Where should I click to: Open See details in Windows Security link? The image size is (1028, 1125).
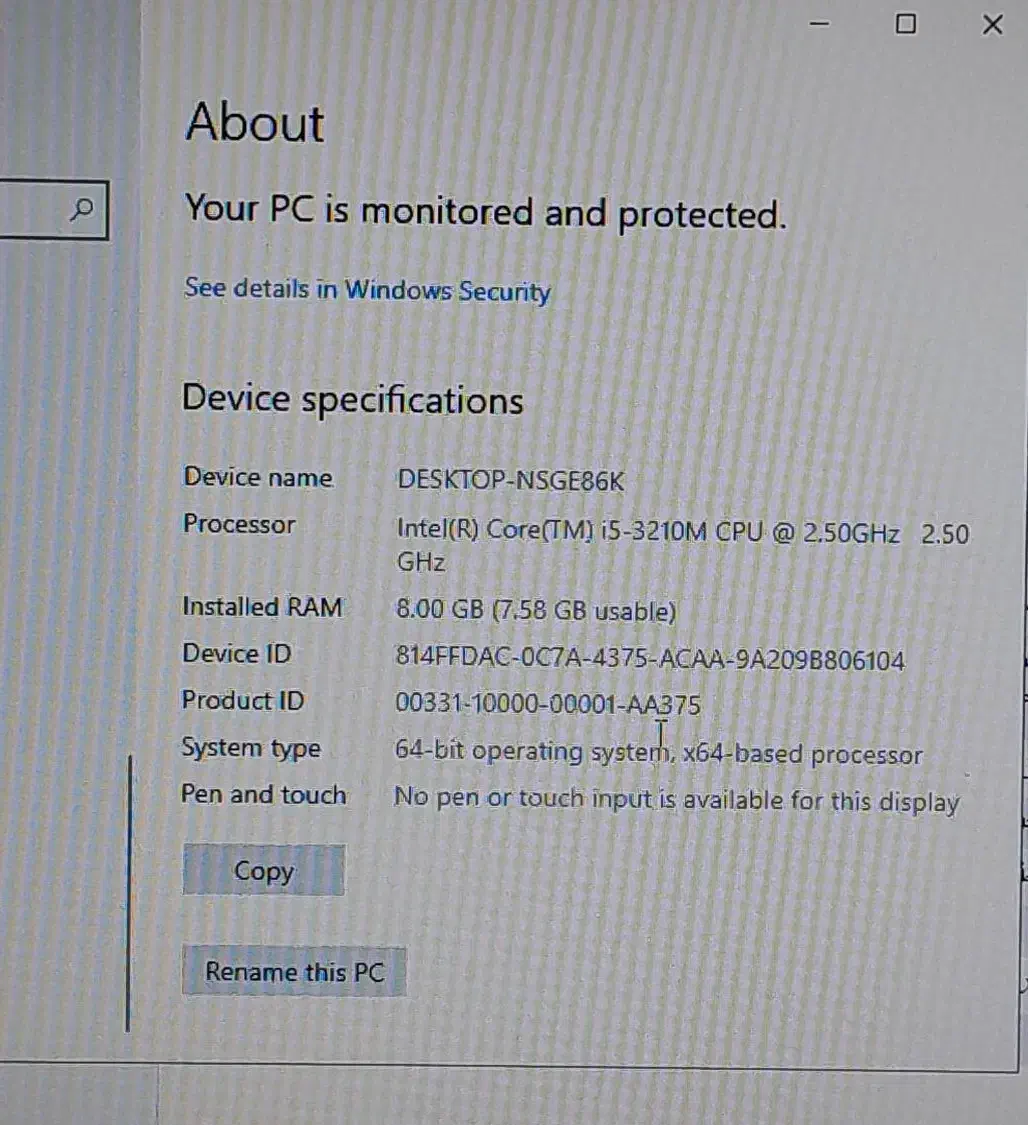tap(367, 289)
